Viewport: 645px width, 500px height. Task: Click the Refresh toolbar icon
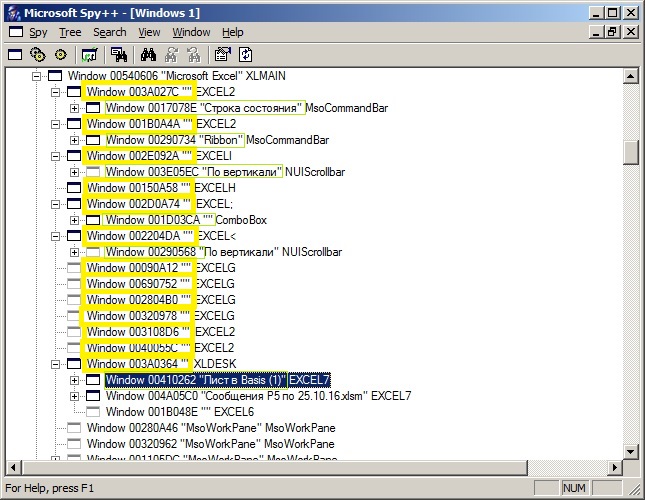pyautogui.click(x=244, y=54)
